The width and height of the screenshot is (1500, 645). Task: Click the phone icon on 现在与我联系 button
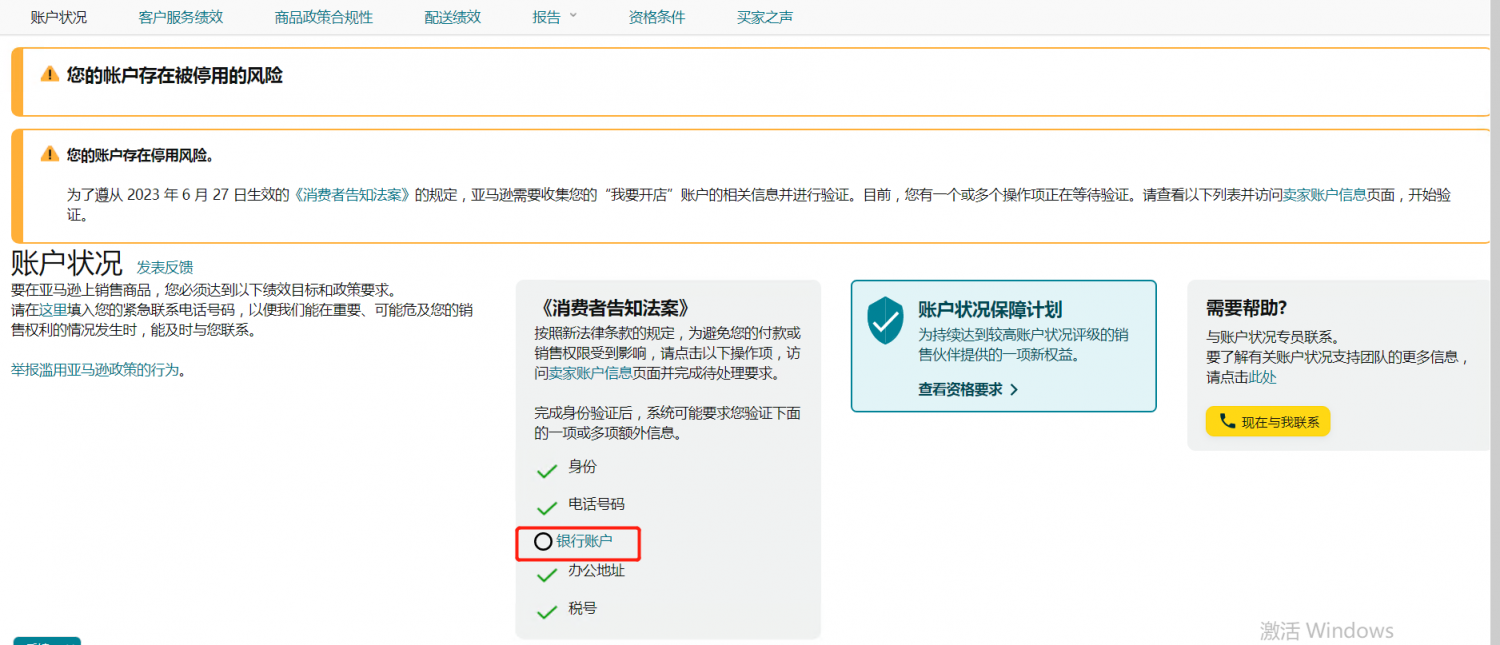(1227, 421)
